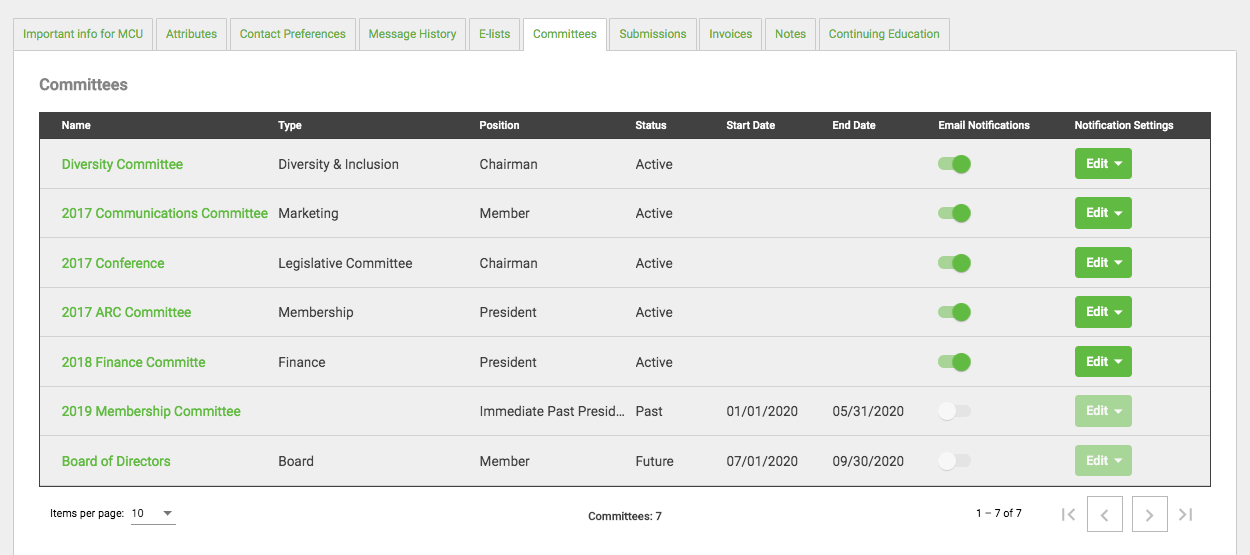Select the Committees tab
1250x555 pixels.
click(x=565, y=34)
